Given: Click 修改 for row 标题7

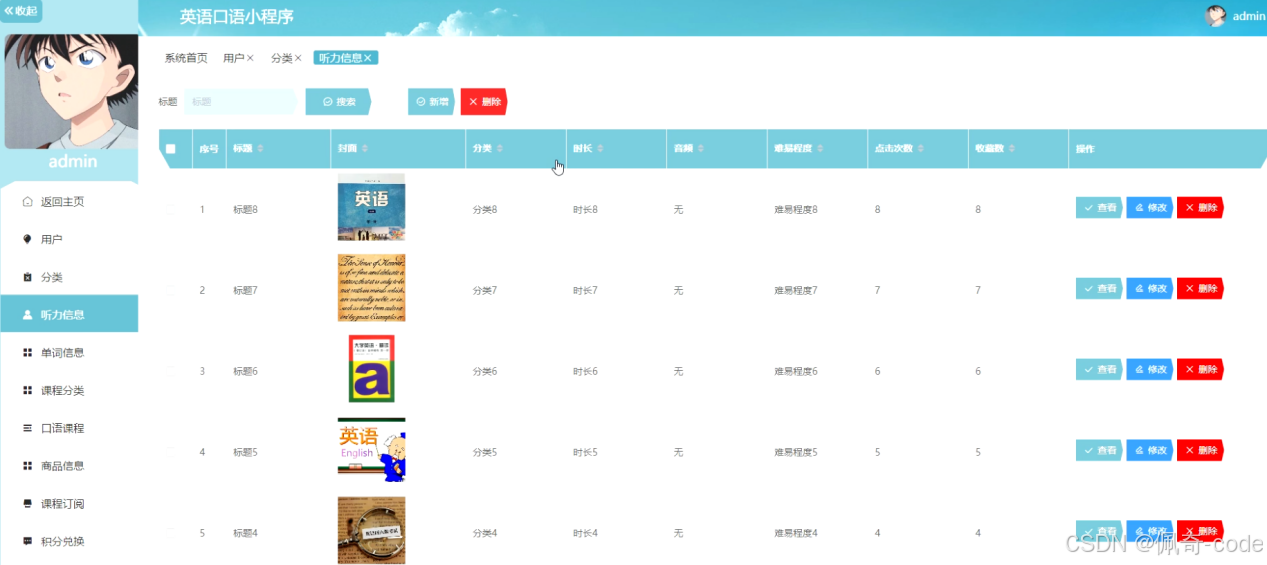Looking at the screenshot, I should 1150,288.
